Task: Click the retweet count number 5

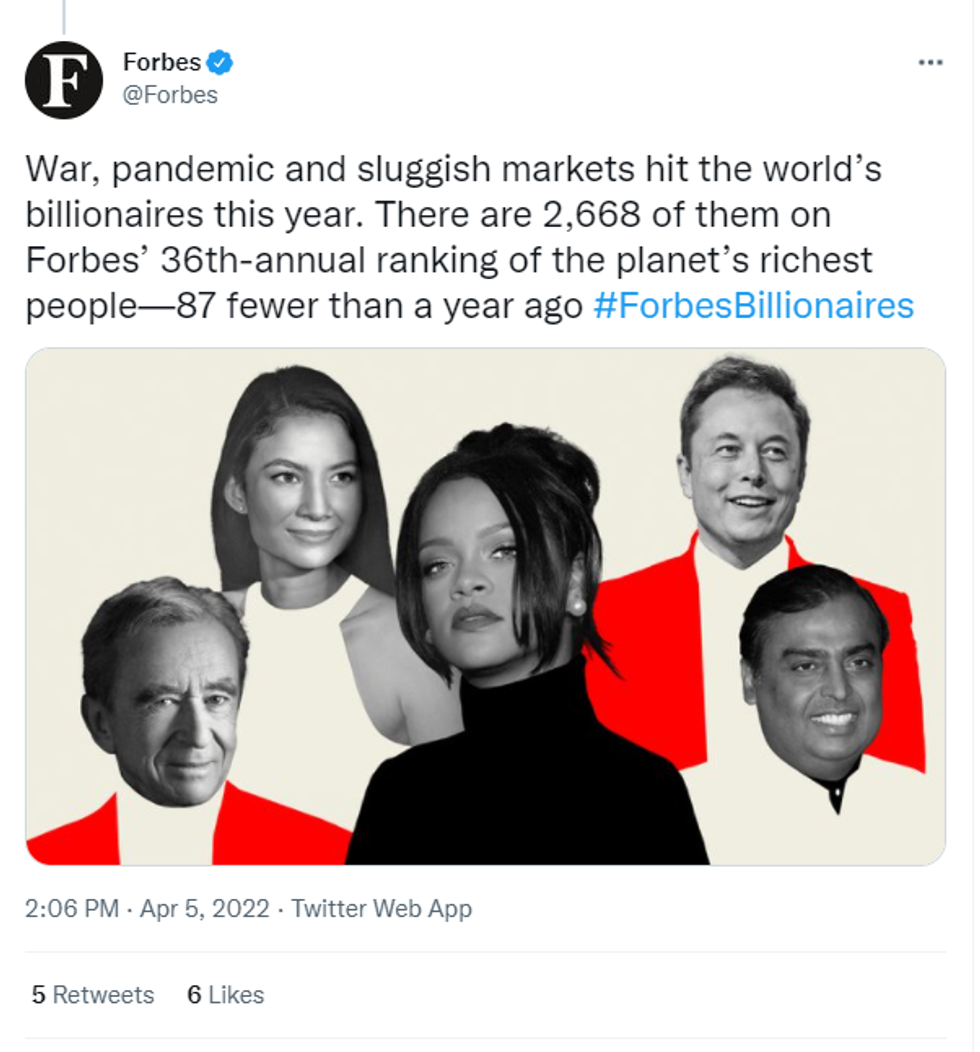Action: (38, 995)
